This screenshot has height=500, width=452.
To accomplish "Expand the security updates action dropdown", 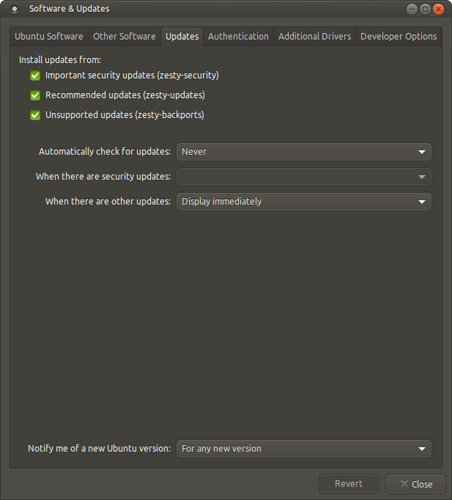I will point(304,177).
